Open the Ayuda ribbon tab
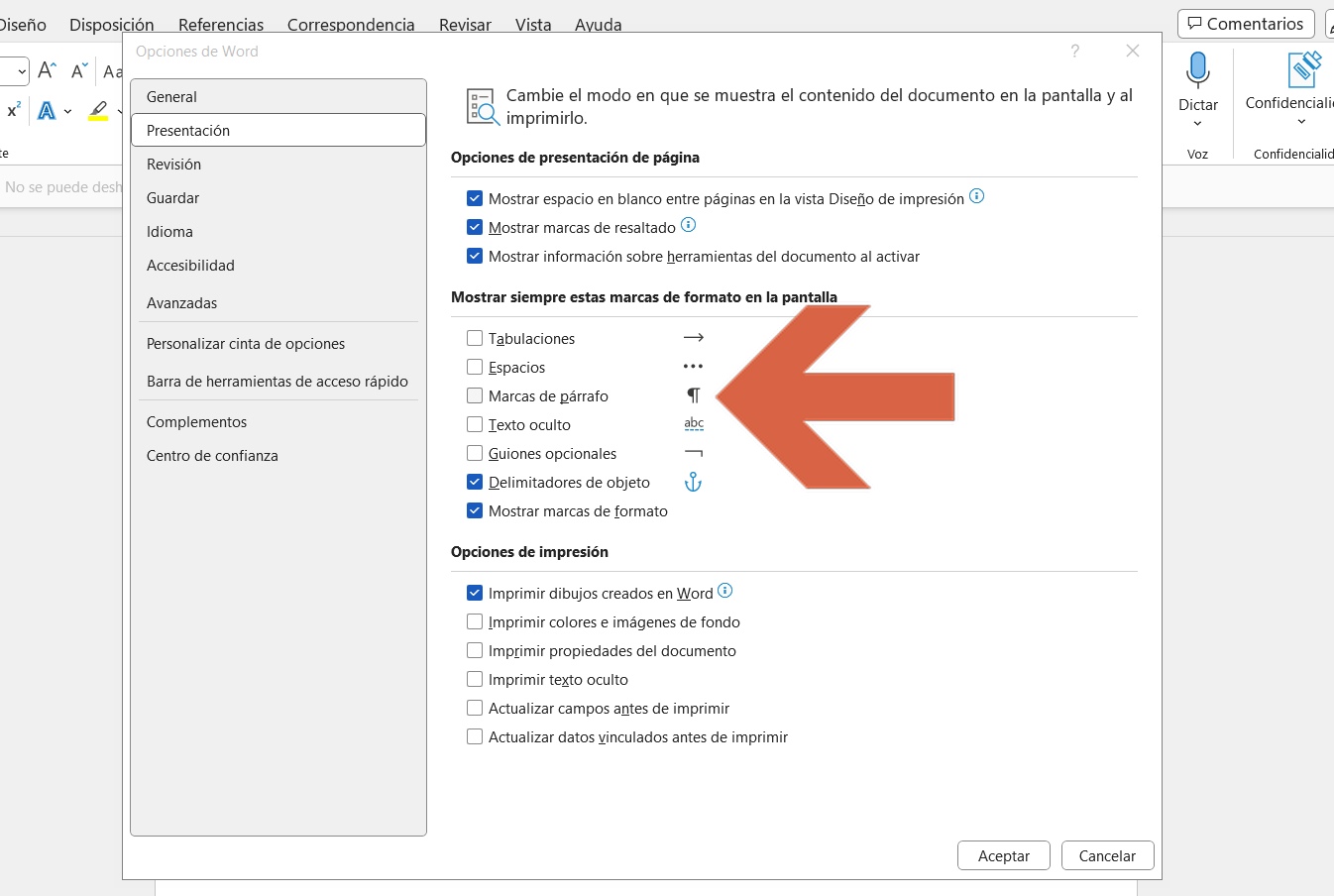The width and height of the screenshot is (1334, 896). pos(599,24)
